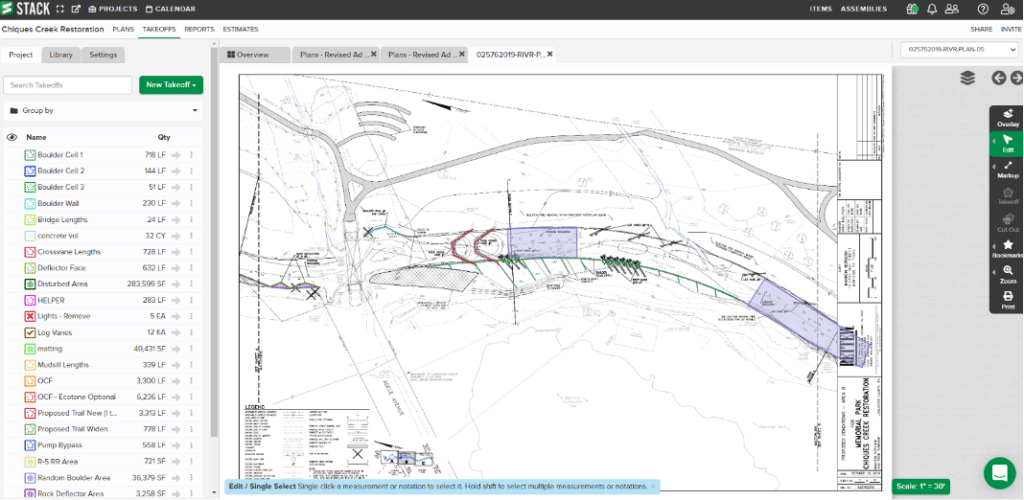This screenshot has height=500, width=1024.
Task: Open more options for Pump Bypass
Action: 191,445
